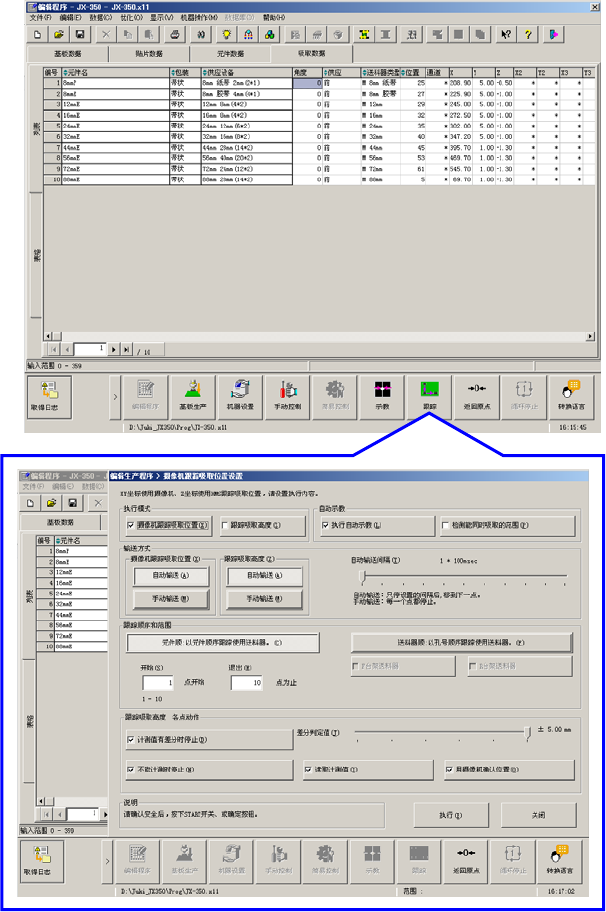Open 手动控制 in upper window bottom bar
Screen dimensions: 606x912
(287, 397)
